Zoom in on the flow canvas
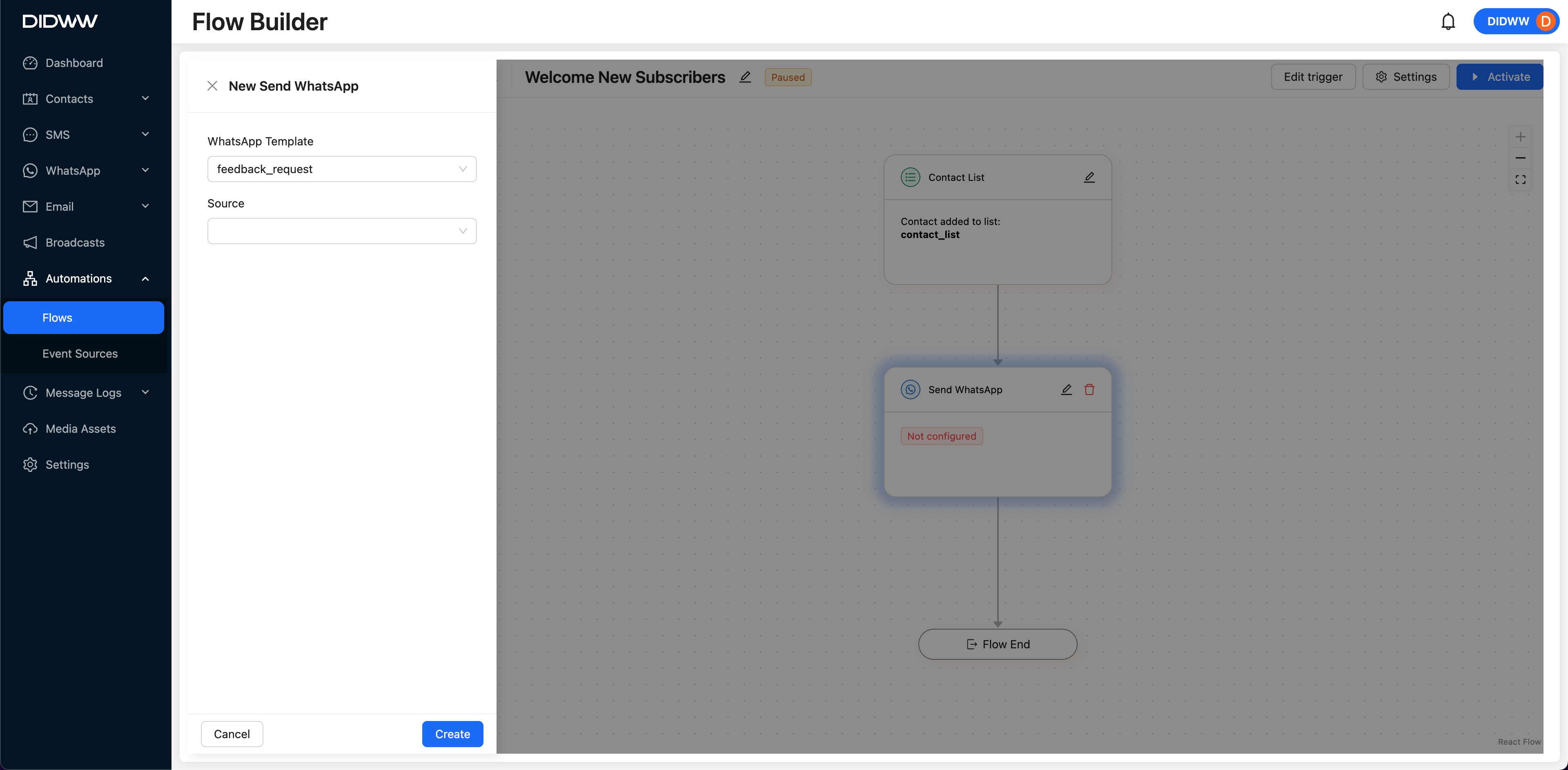Viewport: 1568px width, 770px height. pyautogui.click(x=1520, y=137)
